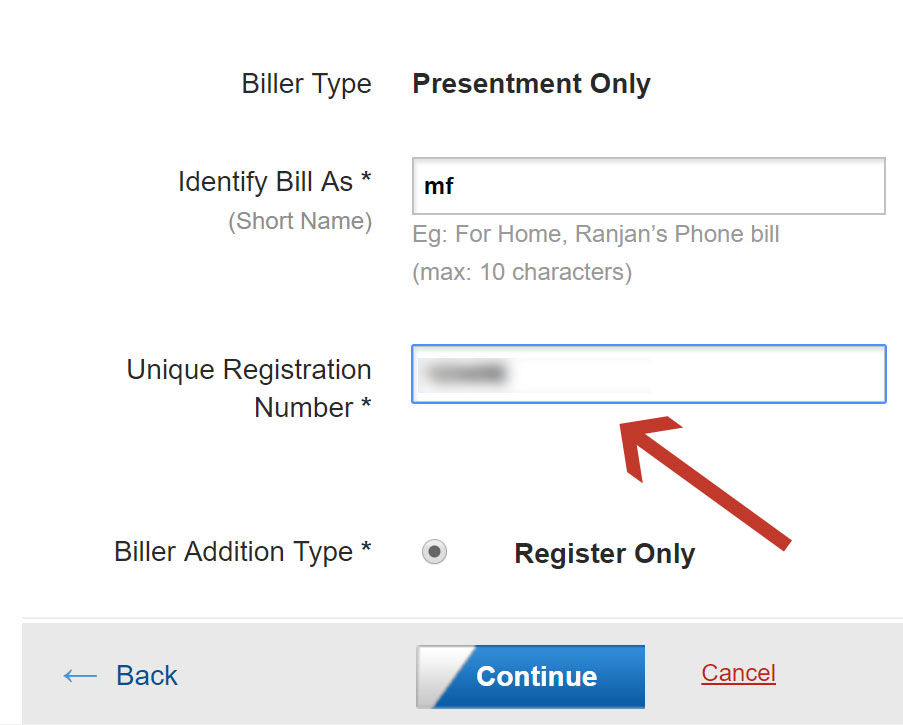Go back using the Back link text

coord(147,676)
